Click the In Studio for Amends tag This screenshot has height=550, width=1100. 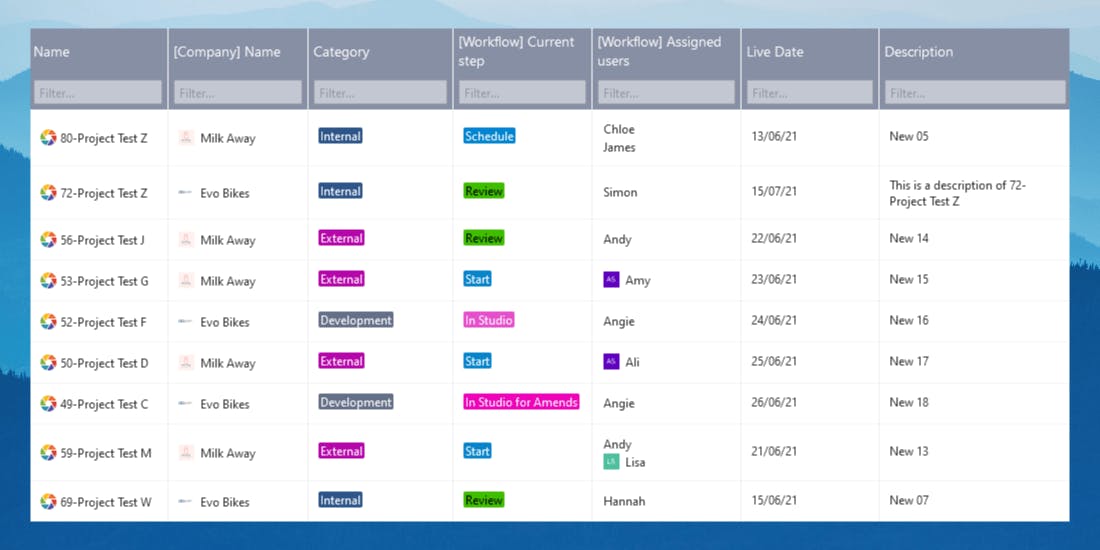(x=521, y=402)
